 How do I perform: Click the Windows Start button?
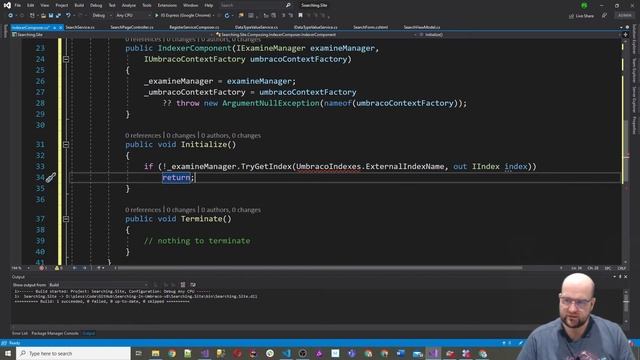click(x=8, y=353)
